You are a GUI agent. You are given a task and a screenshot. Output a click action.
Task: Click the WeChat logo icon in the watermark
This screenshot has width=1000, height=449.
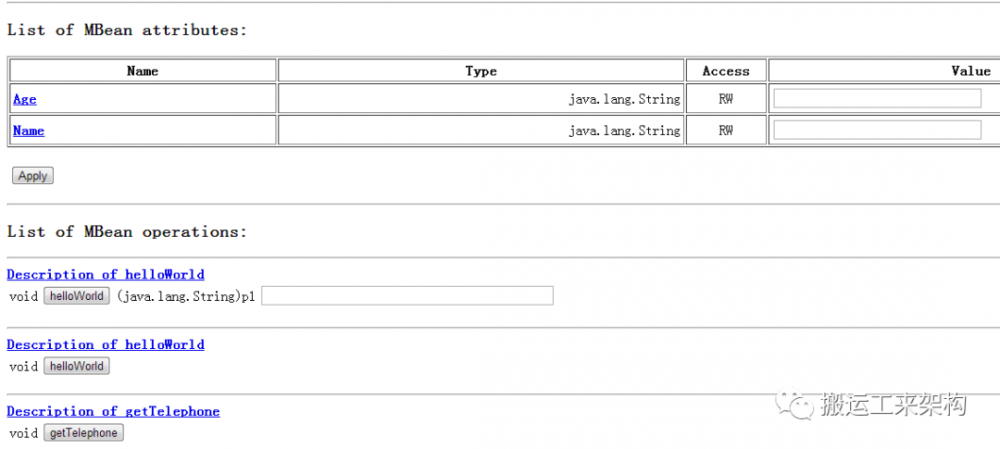(x=800, y=404)
